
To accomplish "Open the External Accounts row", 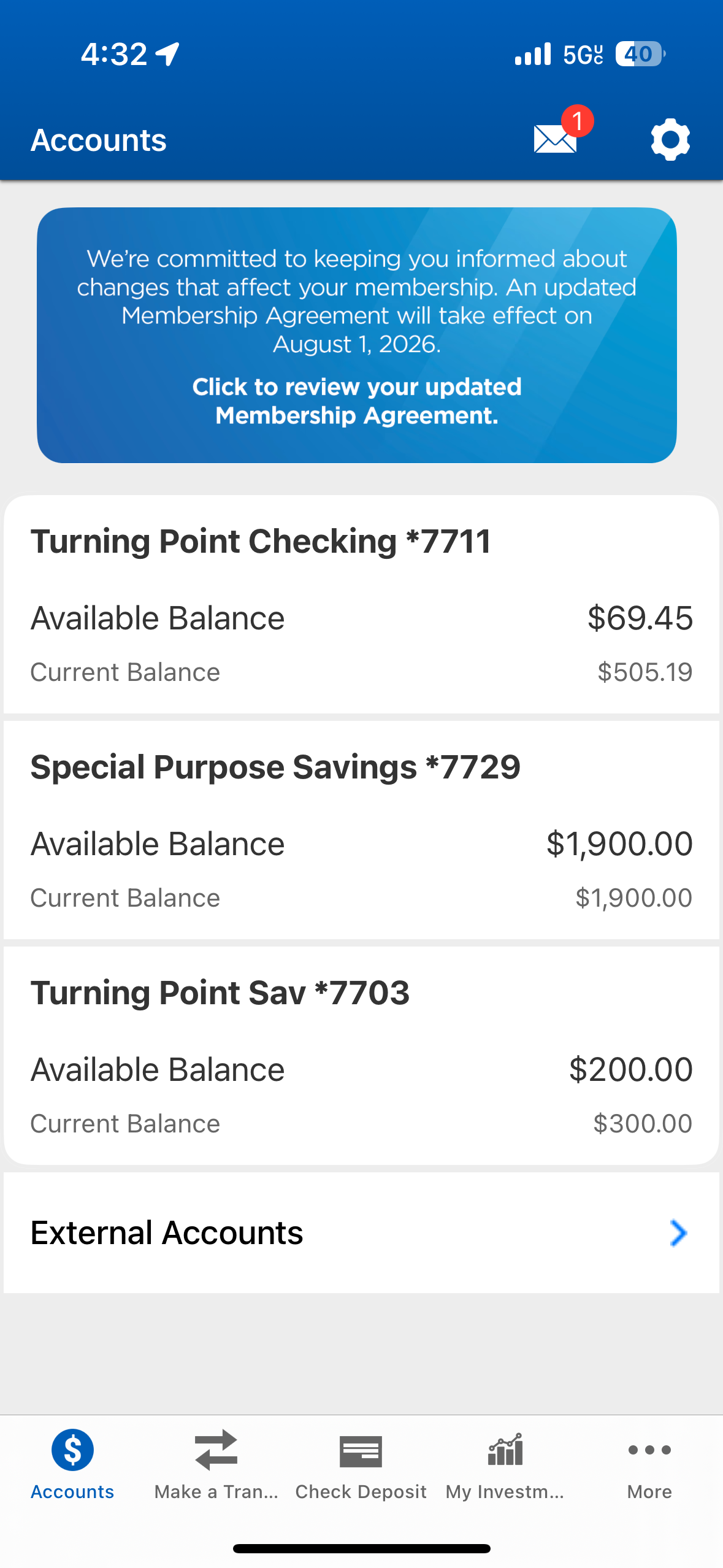I will [x=361, y=1233].
